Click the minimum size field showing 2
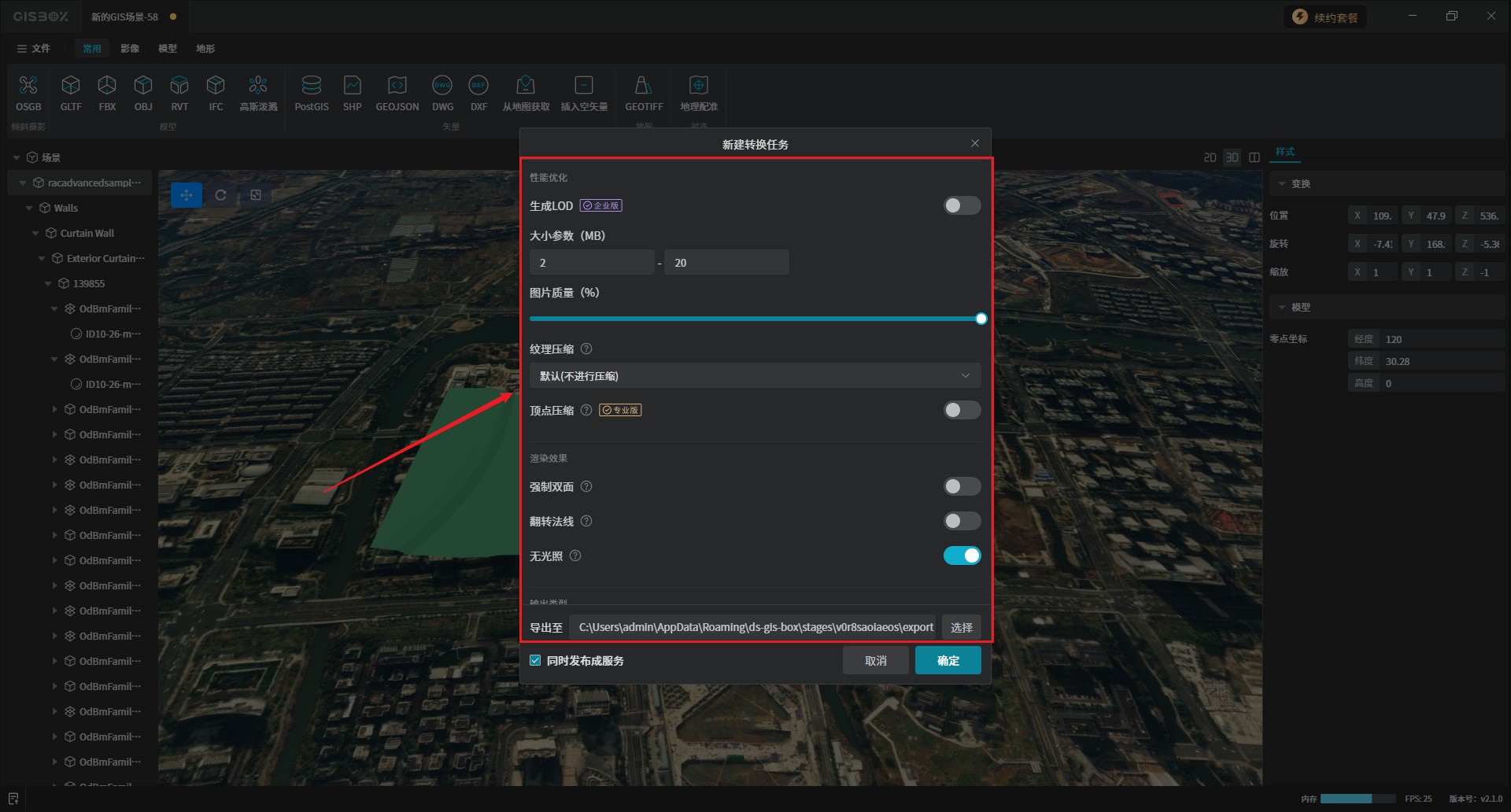Screen dimensions: 1511x812 click(x=592, y=263)
